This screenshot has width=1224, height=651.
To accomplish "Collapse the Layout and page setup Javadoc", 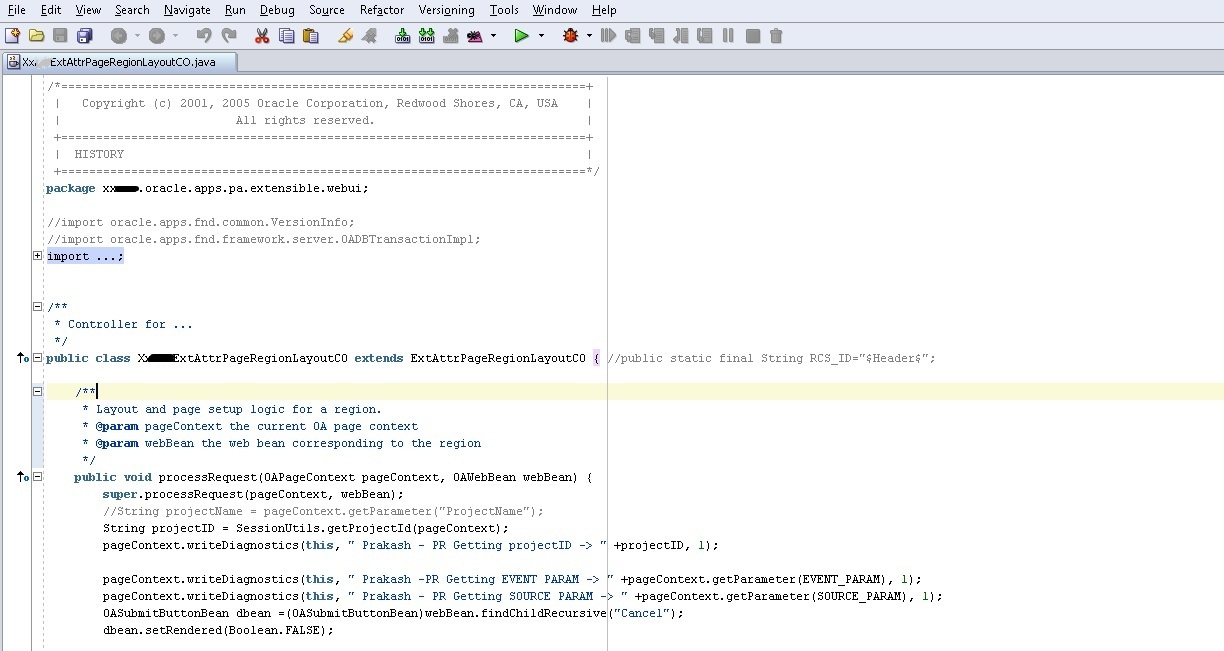I will pos(38,392).
